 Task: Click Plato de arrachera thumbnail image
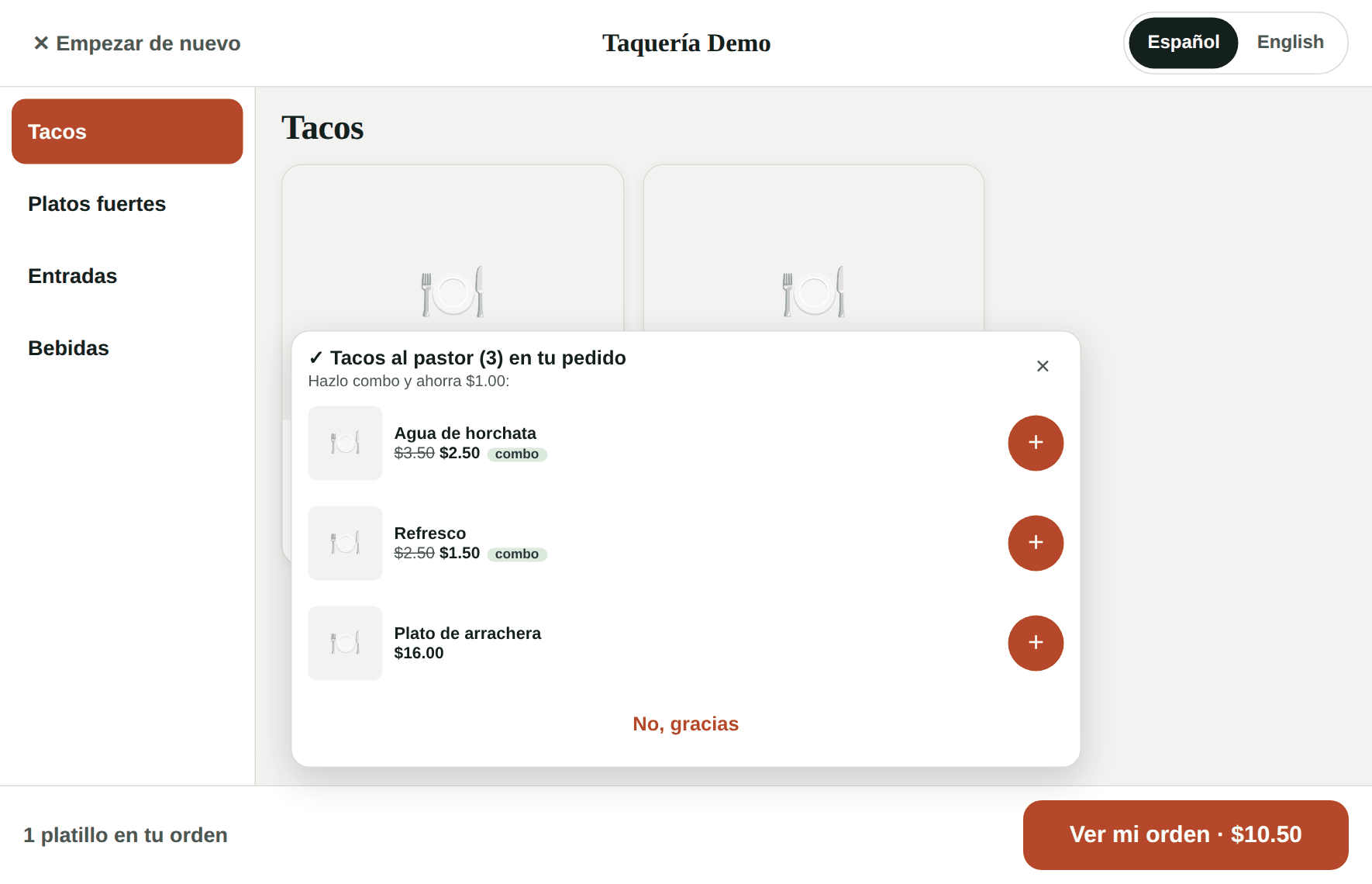coord(345,643)
